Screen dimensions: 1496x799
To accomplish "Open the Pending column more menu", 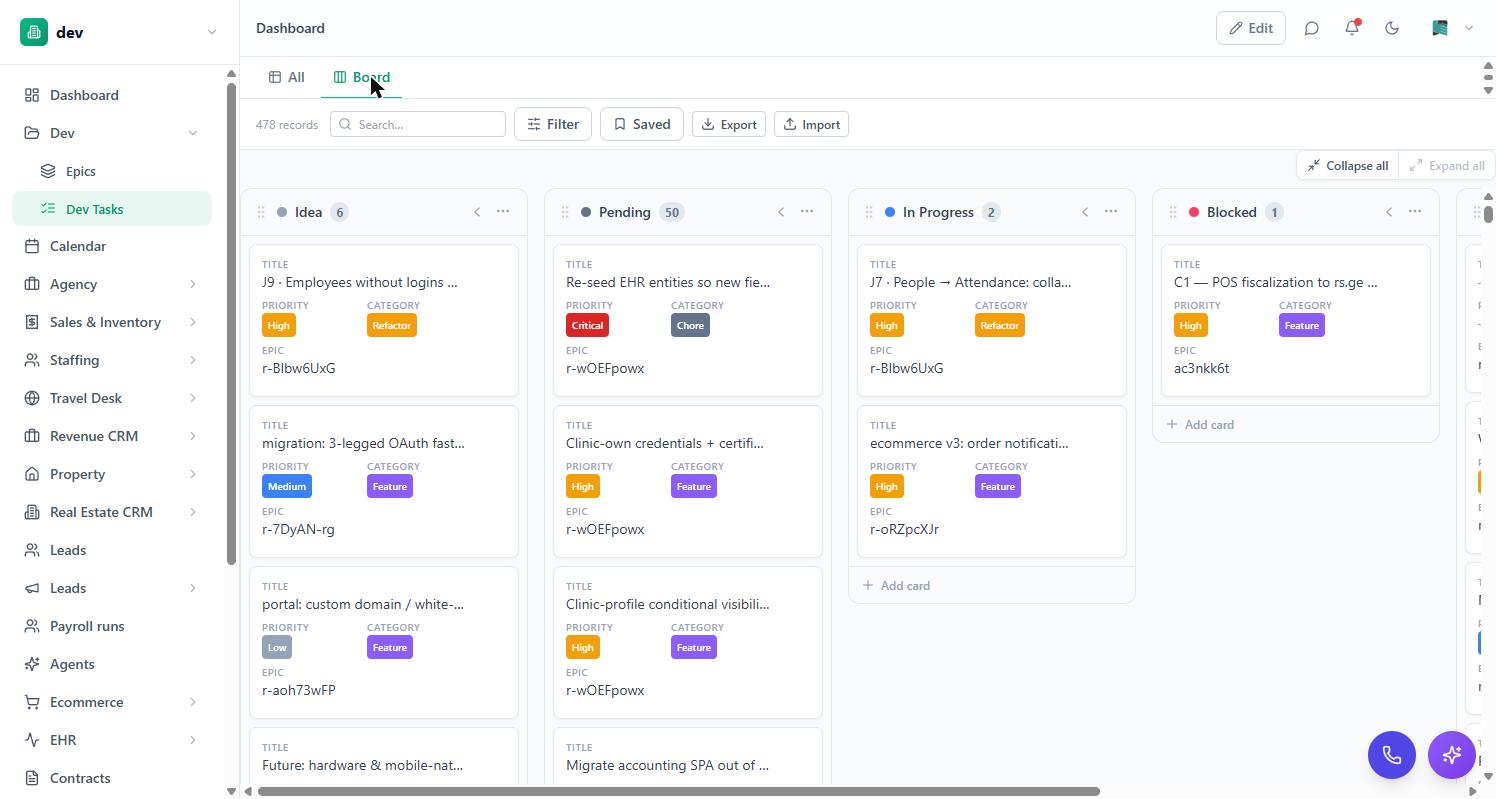I will 807,212.
